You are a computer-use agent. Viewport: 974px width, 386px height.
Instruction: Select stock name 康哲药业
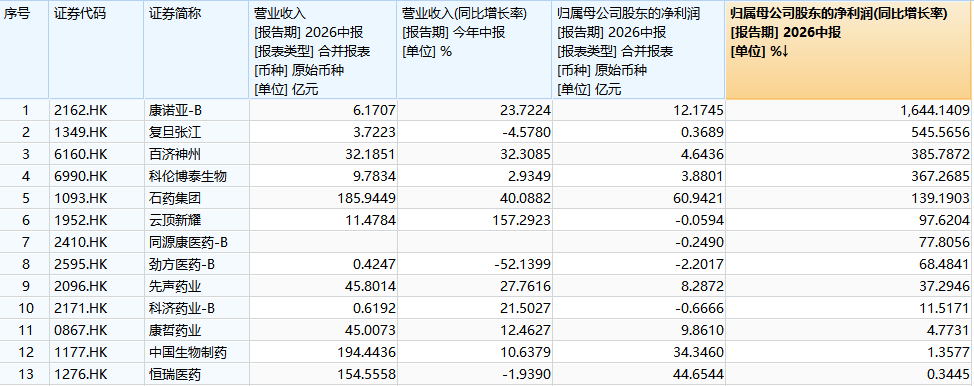(175, 330)
